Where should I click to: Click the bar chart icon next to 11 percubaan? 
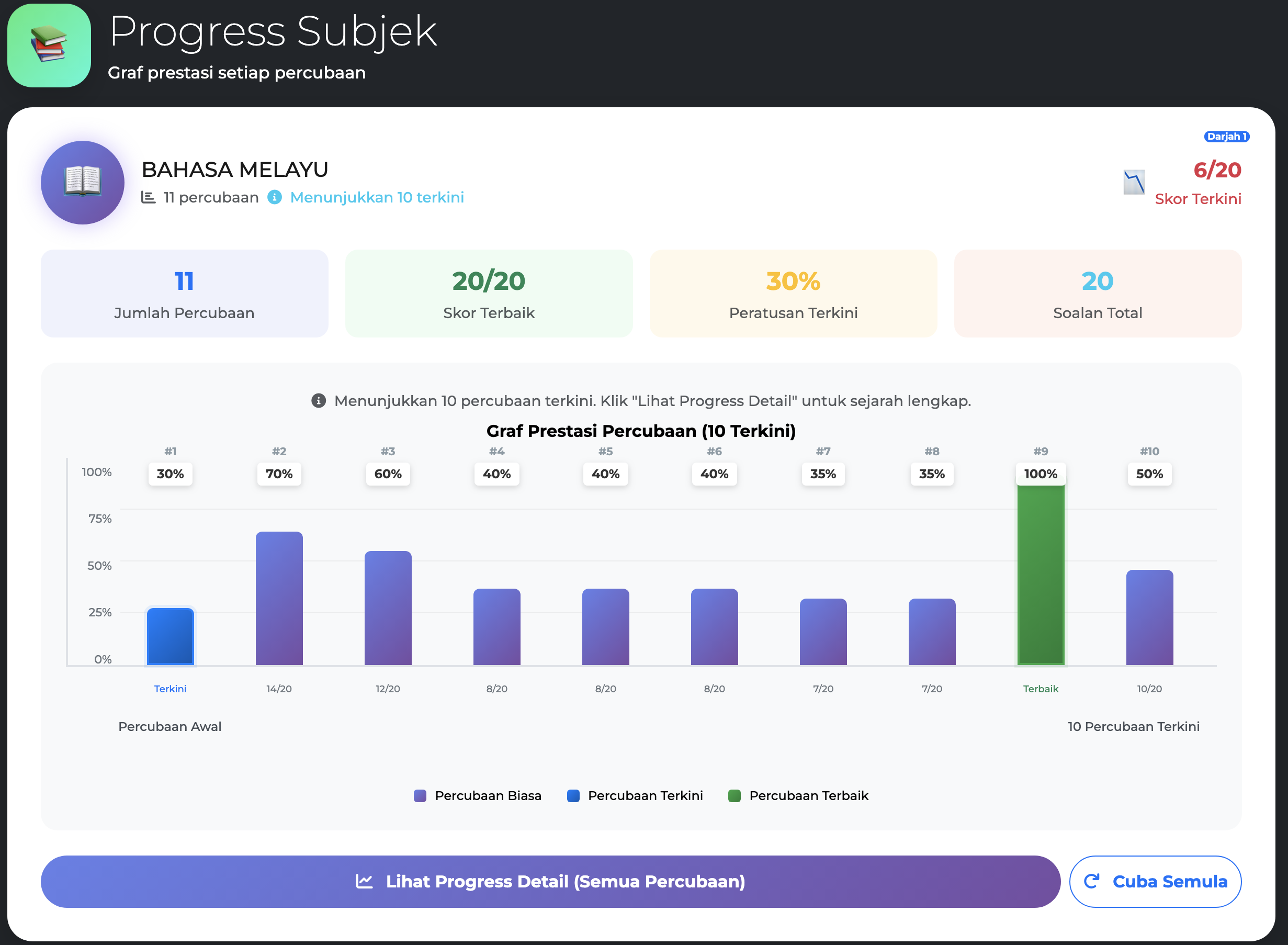coord(148,197)
